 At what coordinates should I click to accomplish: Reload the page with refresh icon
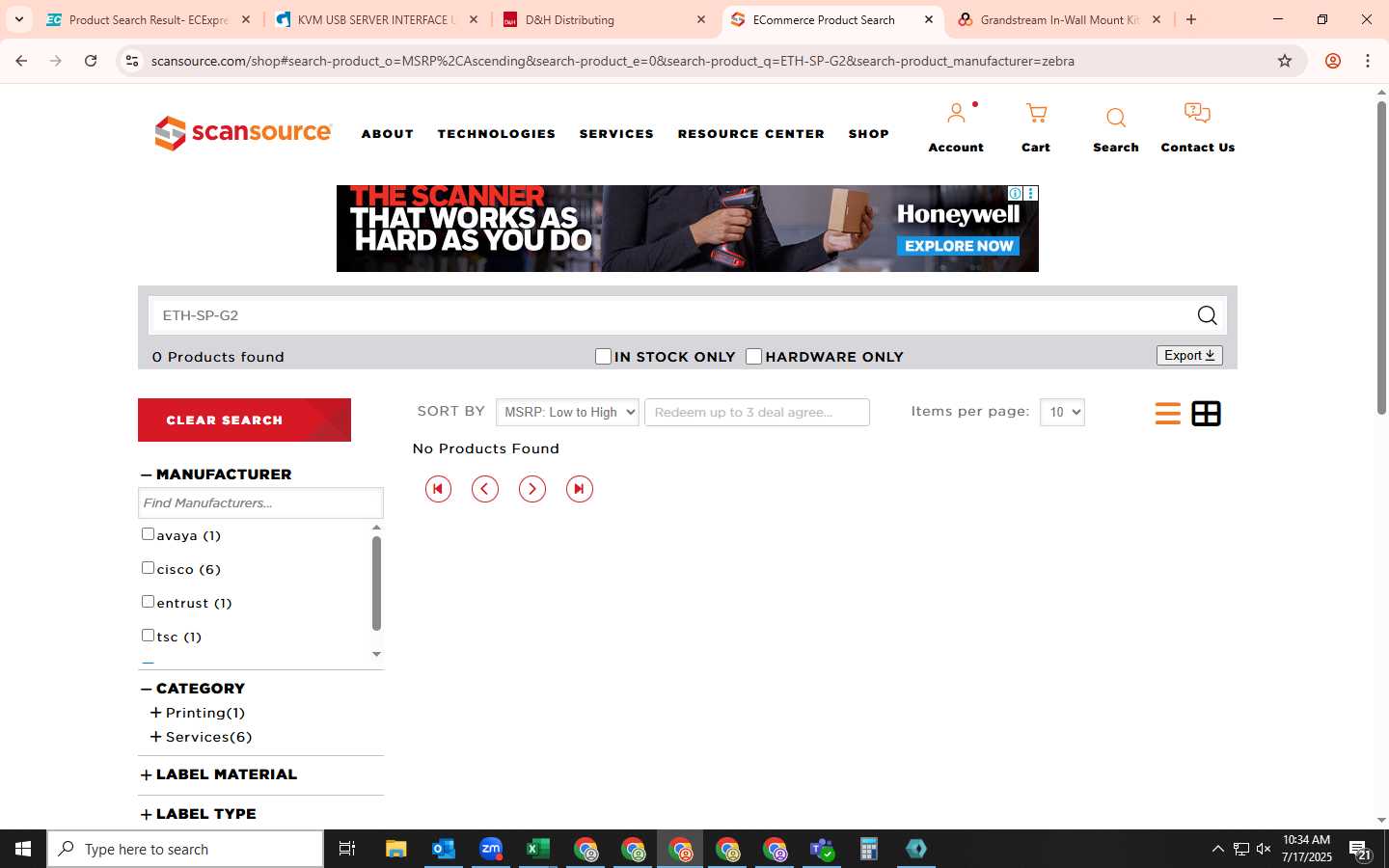pyautogui.click(x=91, y=61)
